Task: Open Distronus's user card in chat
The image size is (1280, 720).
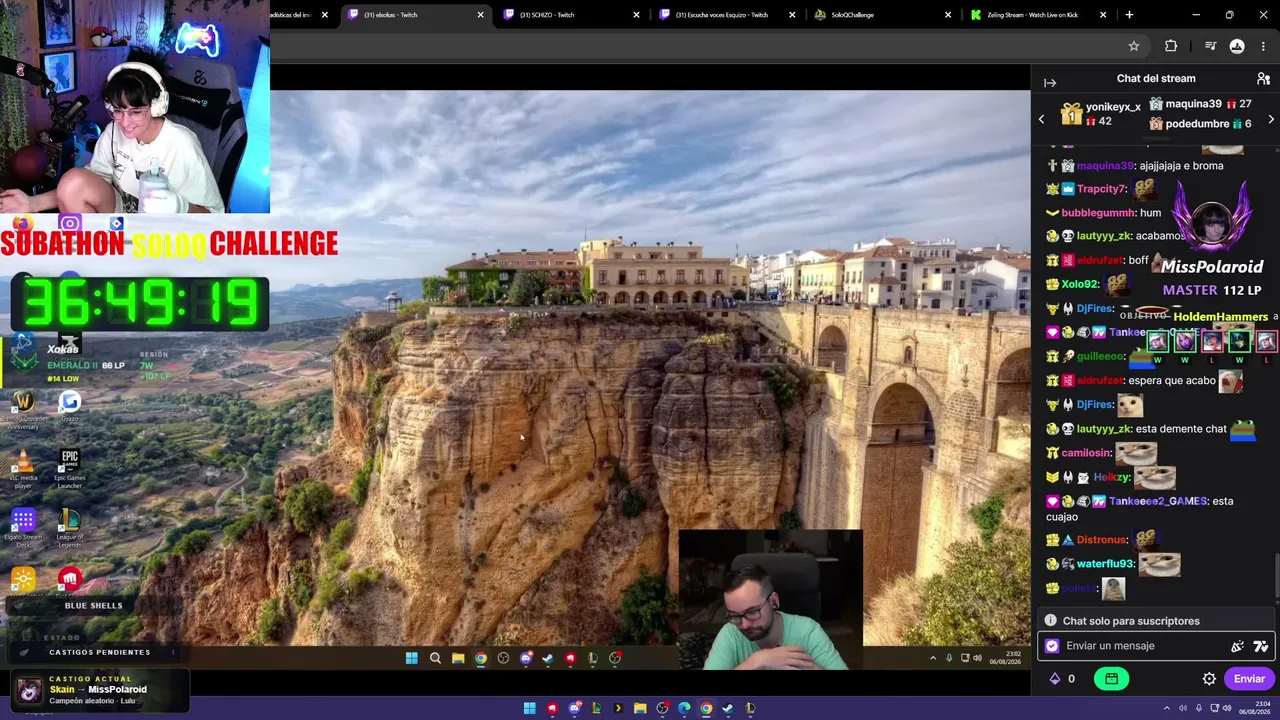Action: click(1102, 540)
